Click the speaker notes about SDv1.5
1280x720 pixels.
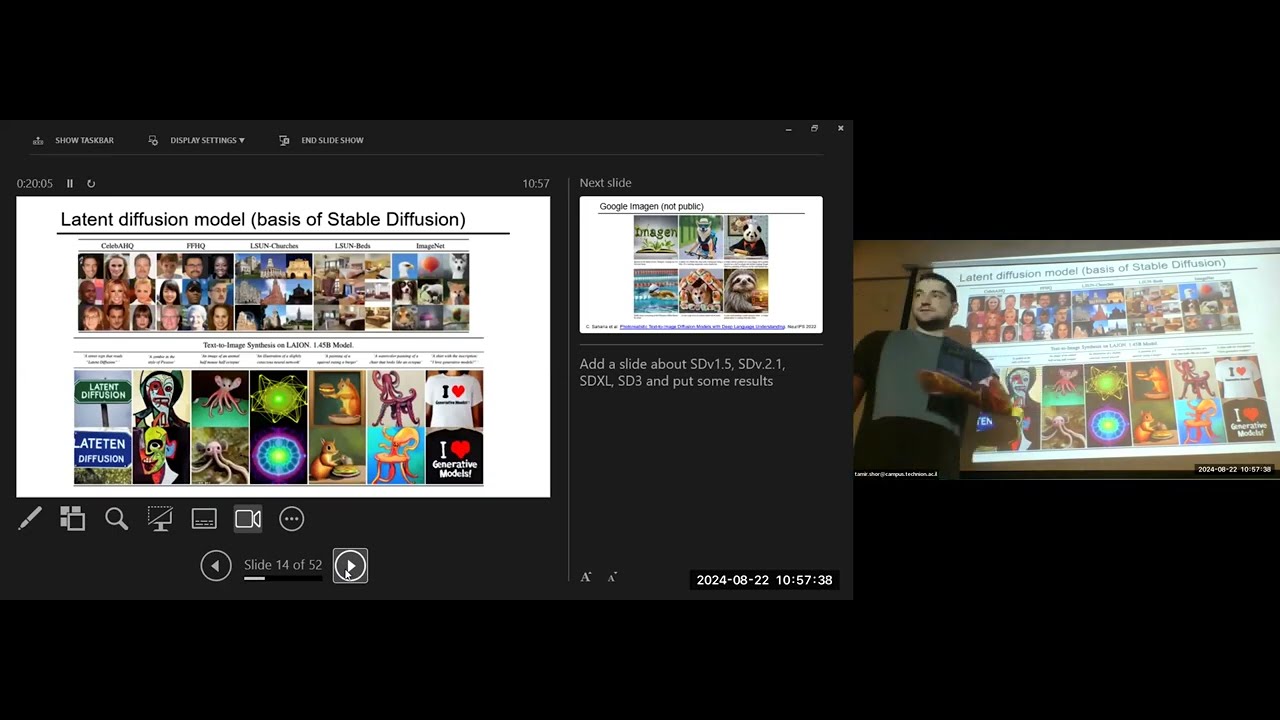click(x=682, y=372)
